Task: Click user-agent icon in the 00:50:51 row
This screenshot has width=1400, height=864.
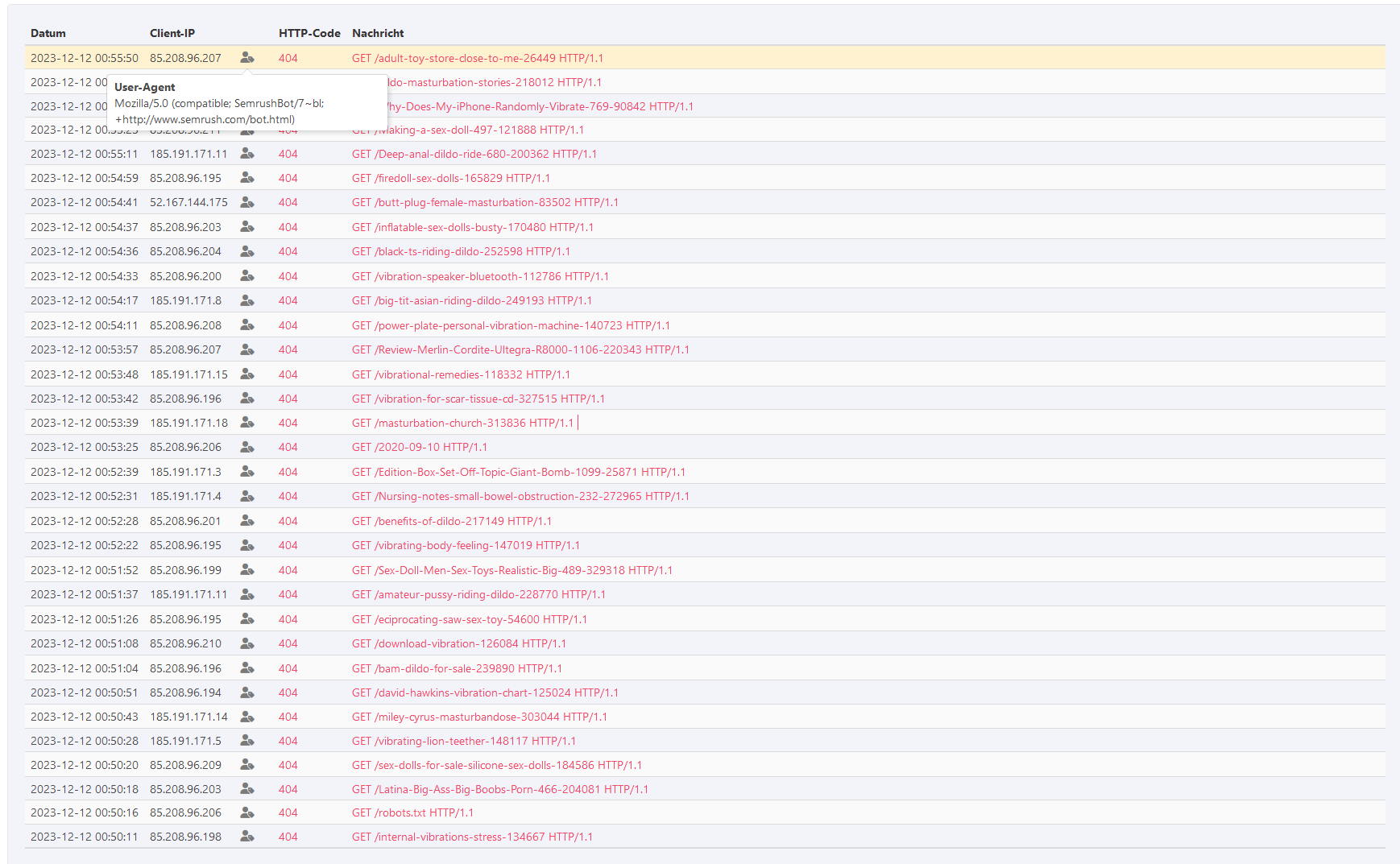Action: (x=247, y=692)
